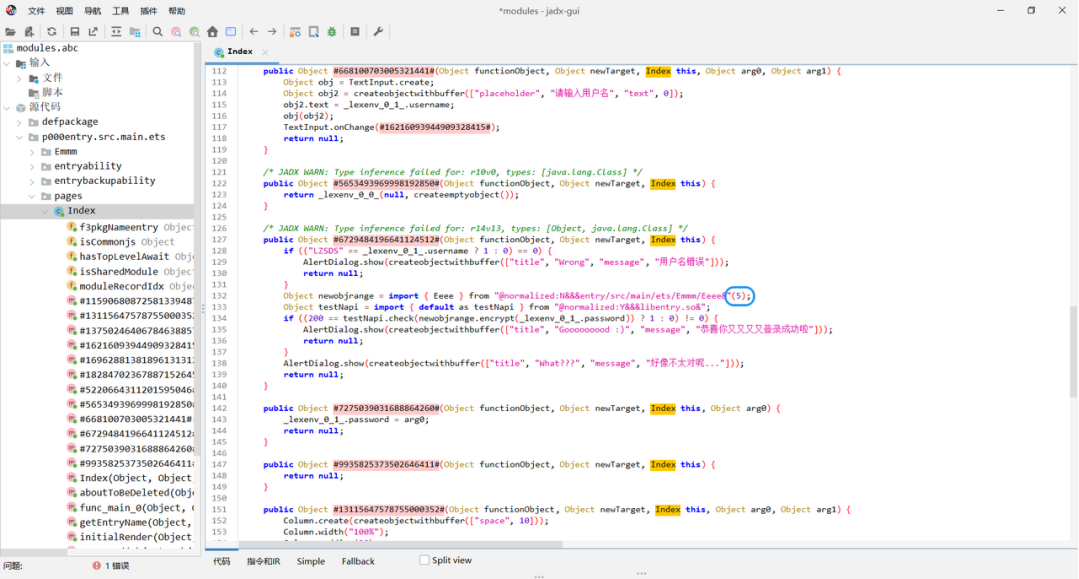Go to main activity home icon

pos(213,32)
